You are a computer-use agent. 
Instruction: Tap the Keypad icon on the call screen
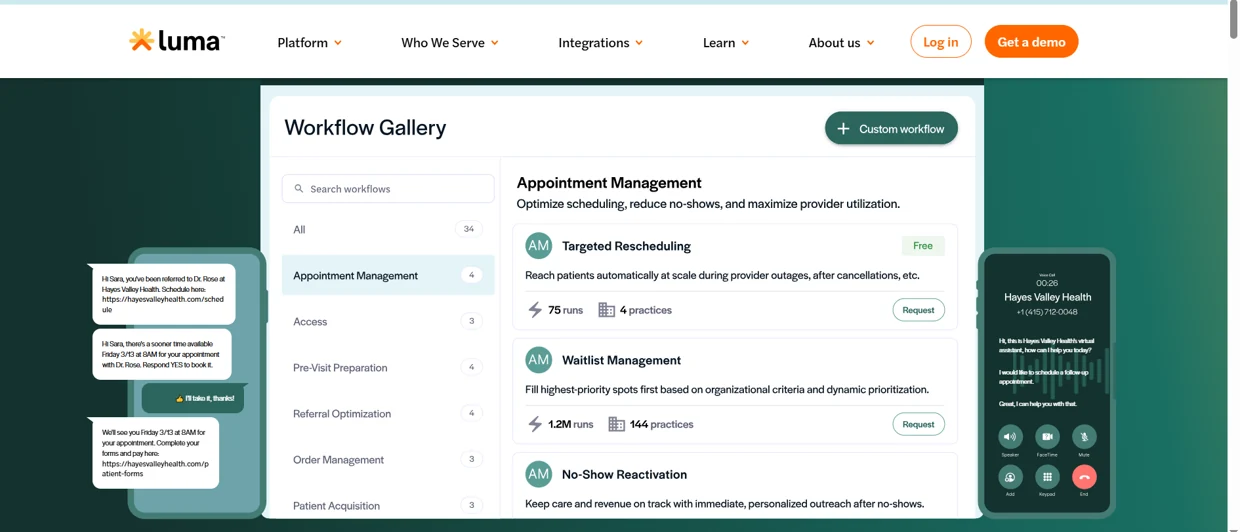[1047, 477]
